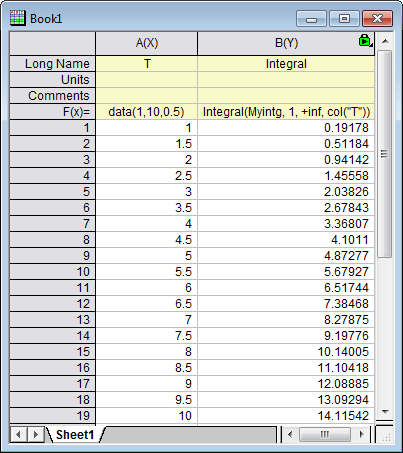Click cell with value 11.10418
Image resolution: width=403 pixels, height=453 pixels.
click(286, 368)
